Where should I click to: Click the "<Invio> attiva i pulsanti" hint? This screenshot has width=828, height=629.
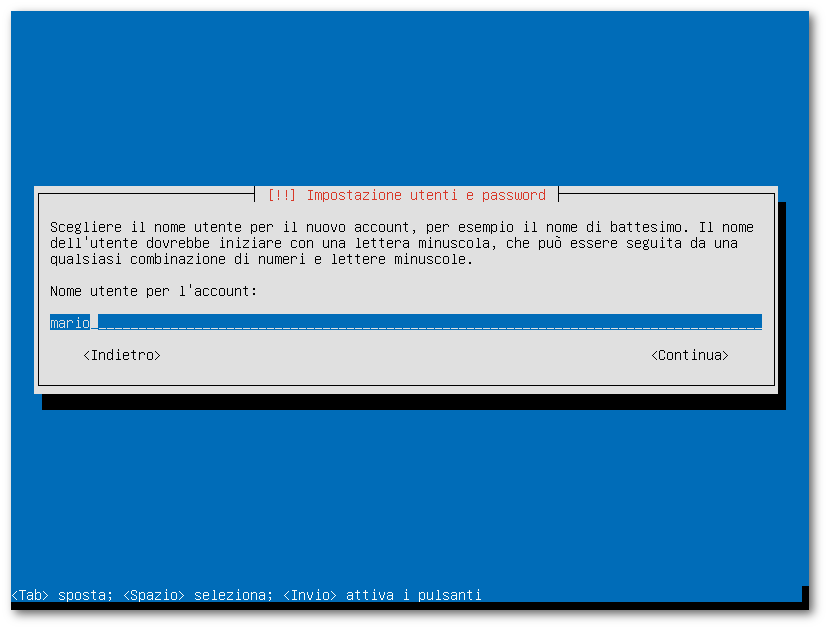(382, 595)
